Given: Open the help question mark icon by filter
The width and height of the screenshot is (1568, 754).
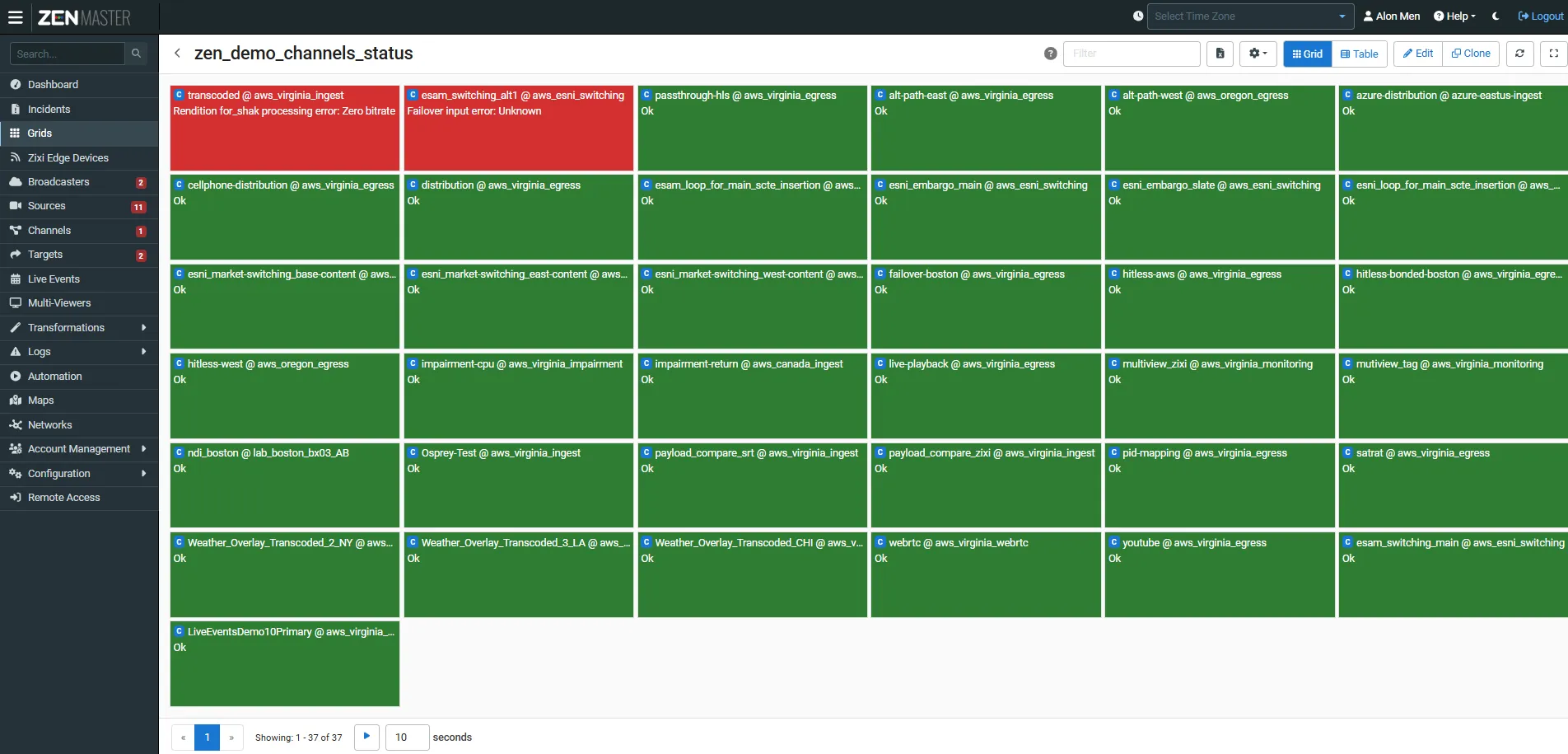Looking at the screenshot, I should pyautogui.click(x=1050, y=54).
